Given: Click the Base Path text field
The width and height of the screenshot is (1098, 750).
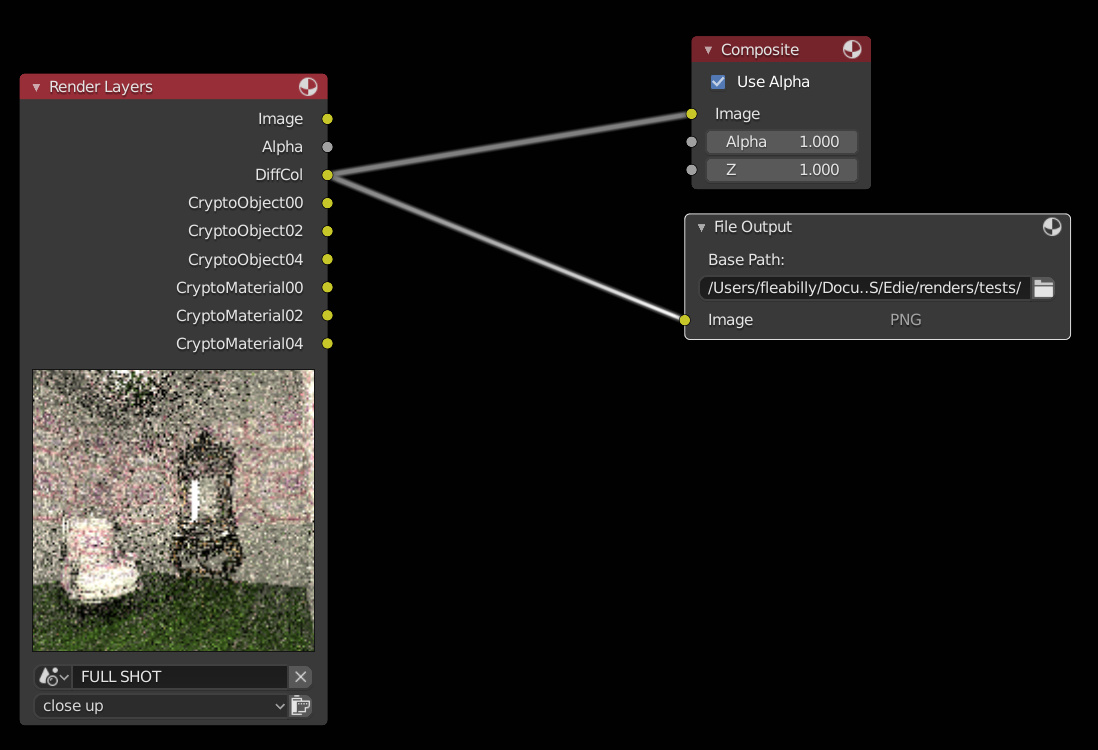Looking at the screenshot, I should pos(865,288).
